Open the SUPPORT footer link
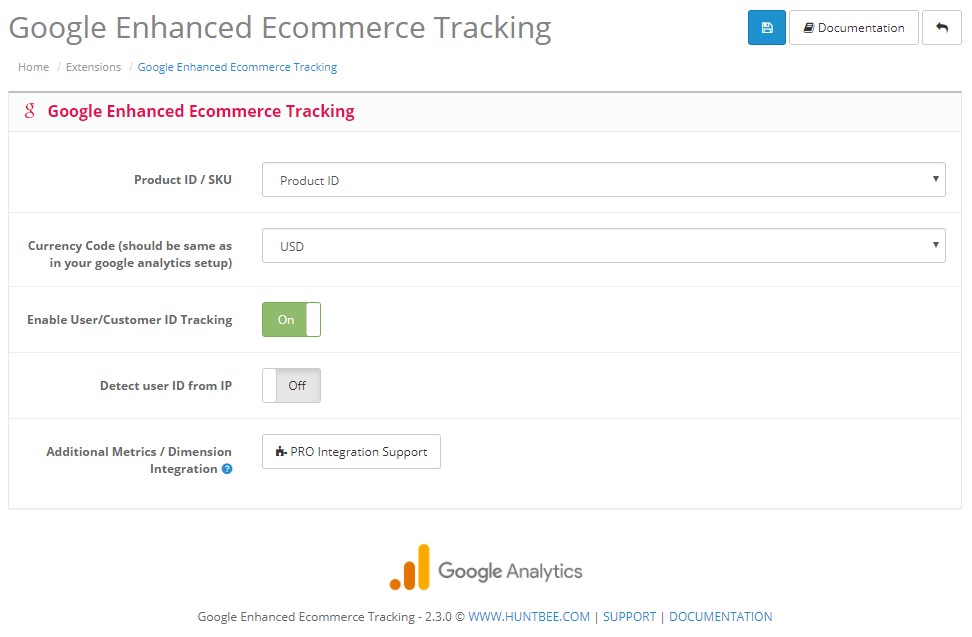972x637 pixels. click(629, 617)
